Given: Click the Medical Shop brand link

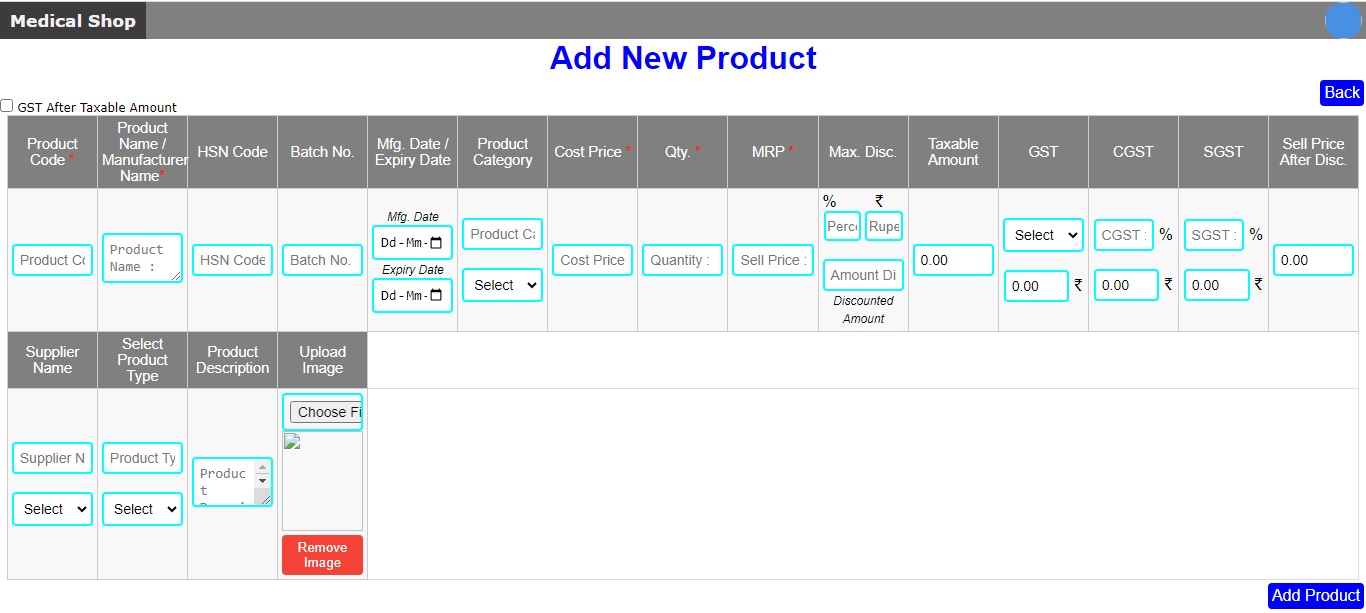Looking at the screenshot, I should (73, 20).
